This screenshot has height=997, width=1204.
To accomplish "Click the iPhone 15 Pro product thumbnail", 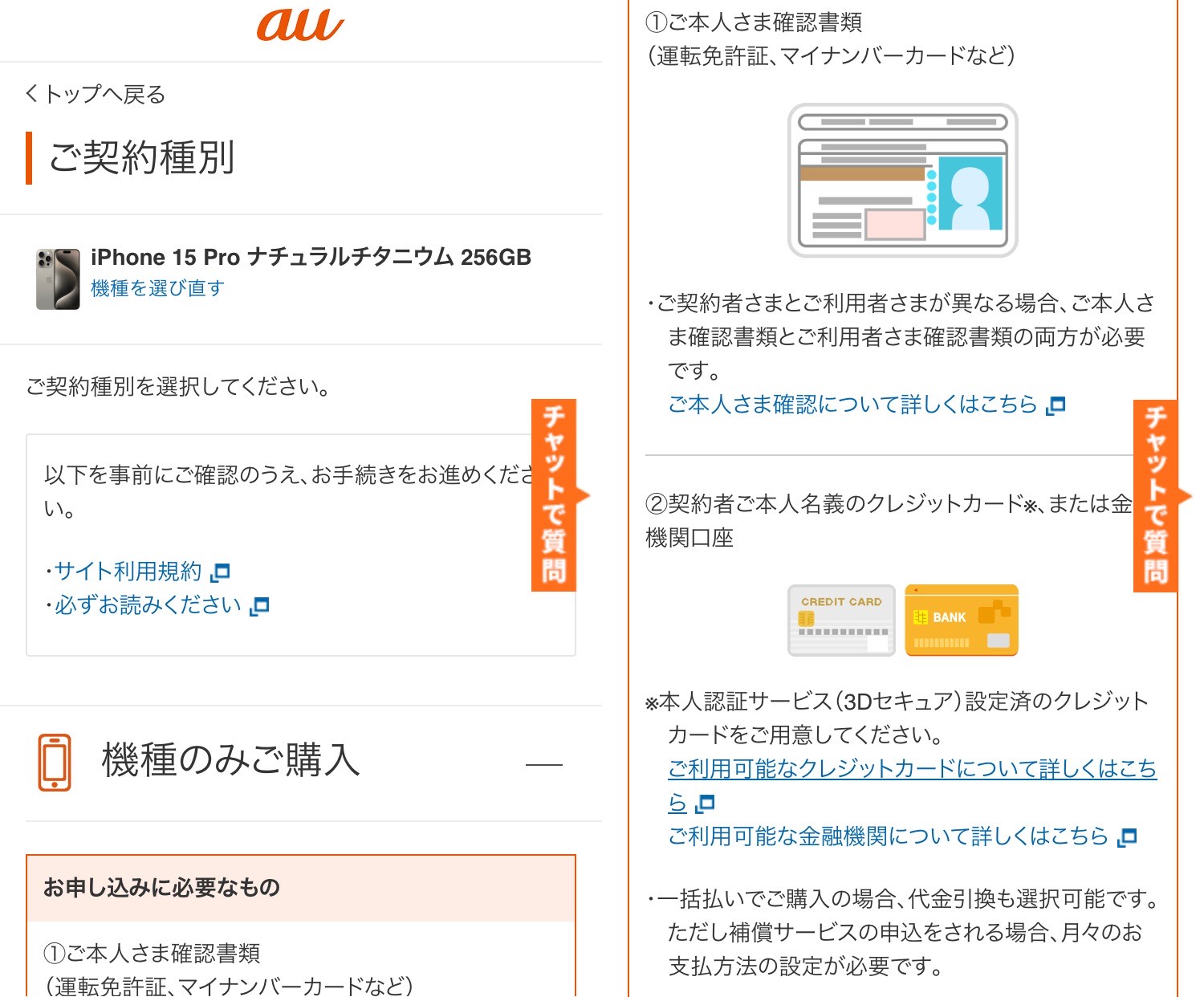I will 58,279.
